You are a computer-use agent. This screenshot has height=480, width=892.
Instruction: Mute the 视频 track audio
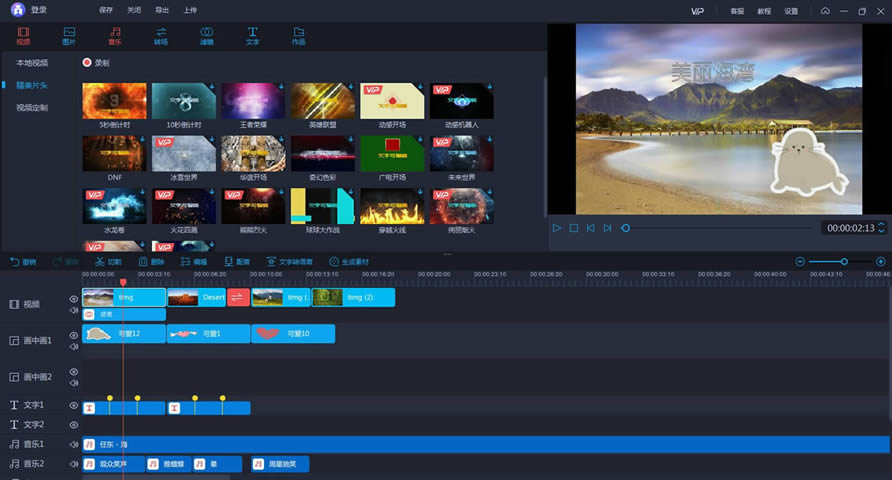73,311
